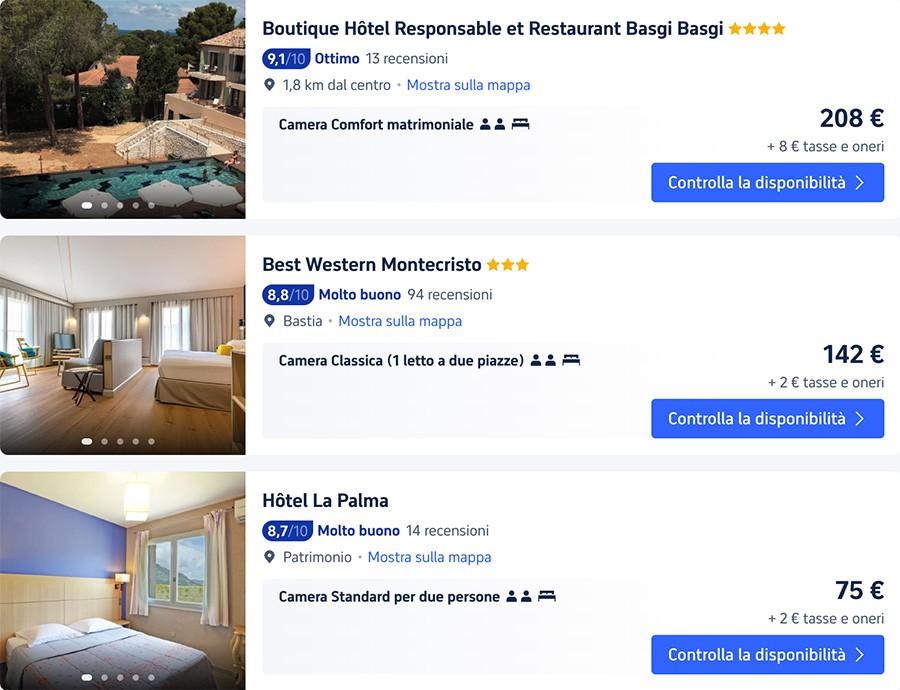Open 'Mostra sulla mappa' for Hôtel La Palma
900x690 pixels.
(429, 557)
